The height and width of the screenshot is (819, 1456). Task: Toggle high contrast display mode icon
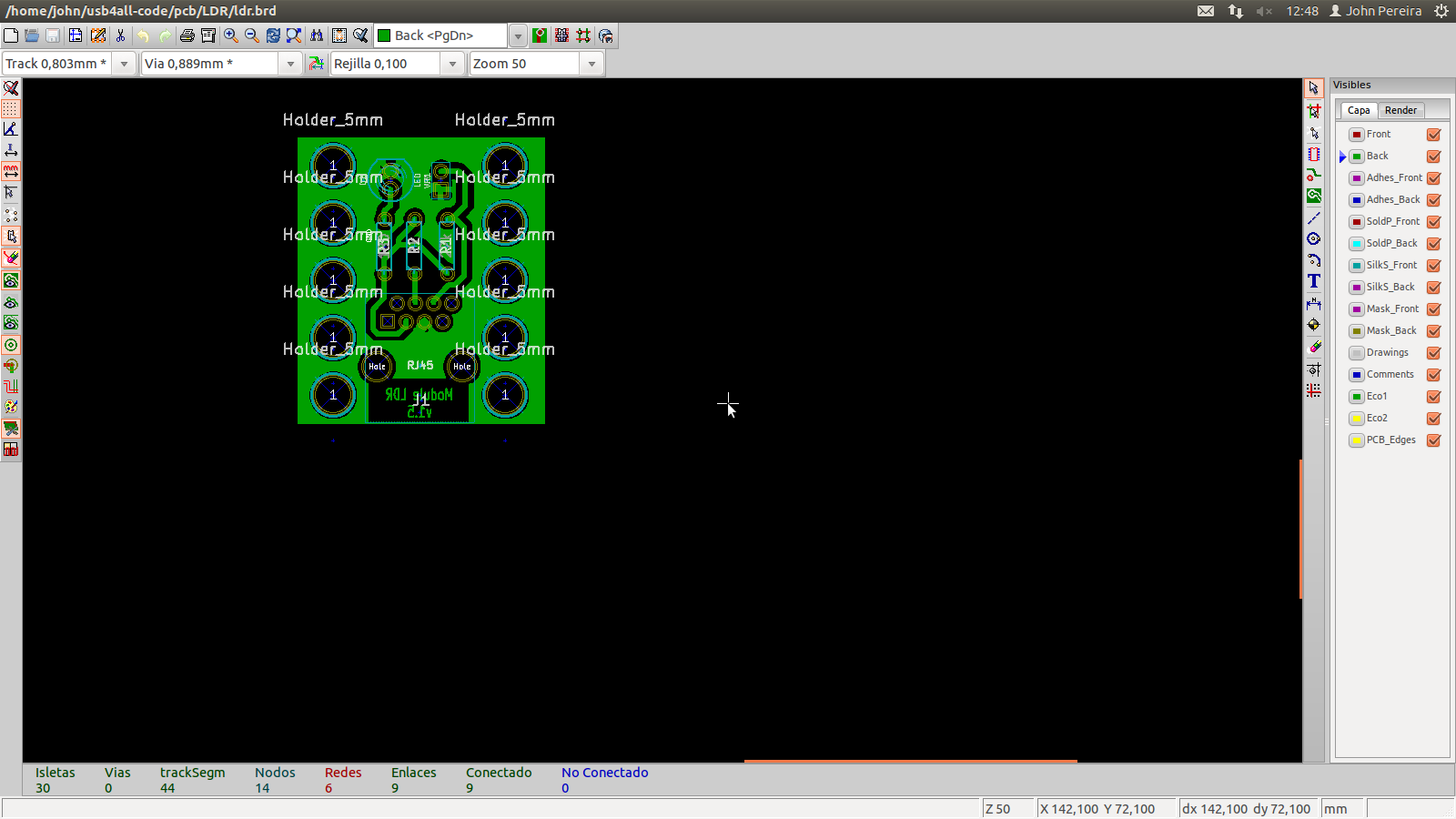pos(11,407)
